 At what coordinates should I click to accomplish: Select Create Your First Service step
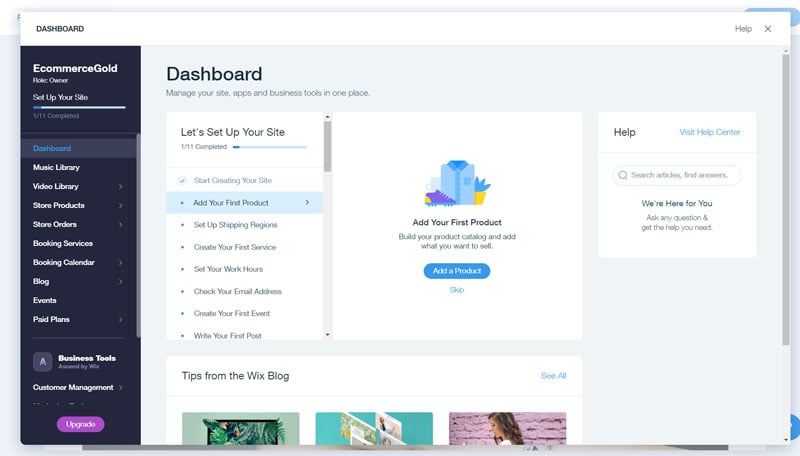click(245, 247)
